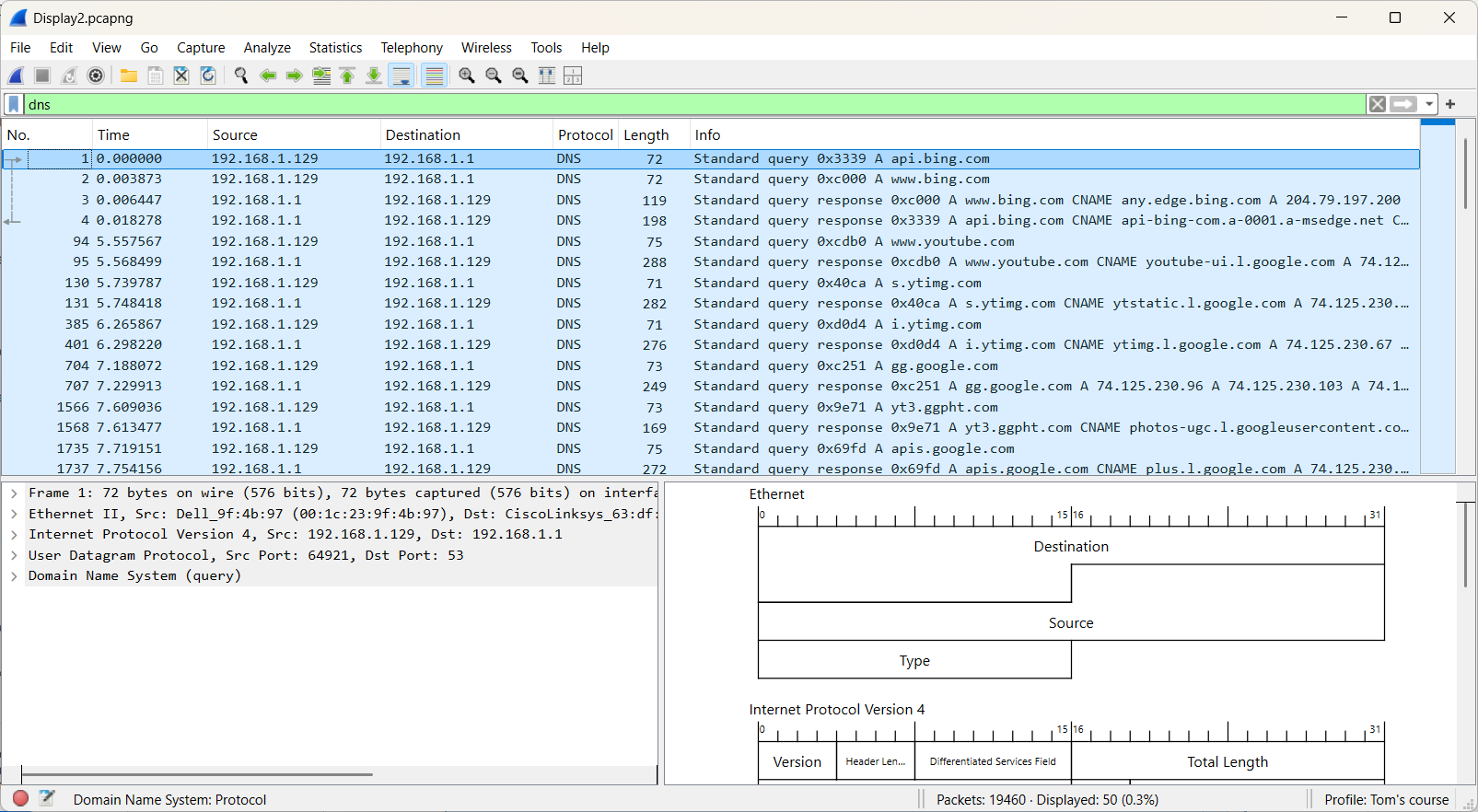
Task: Go forward in packet history arrow
Action: 294,75
